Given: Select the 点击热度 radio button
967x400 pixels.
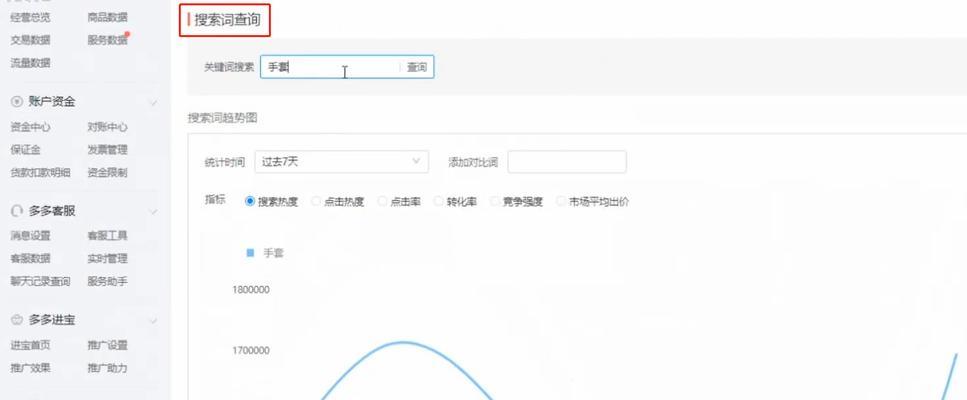Looking at the screenshot, I should coord(316,201).
